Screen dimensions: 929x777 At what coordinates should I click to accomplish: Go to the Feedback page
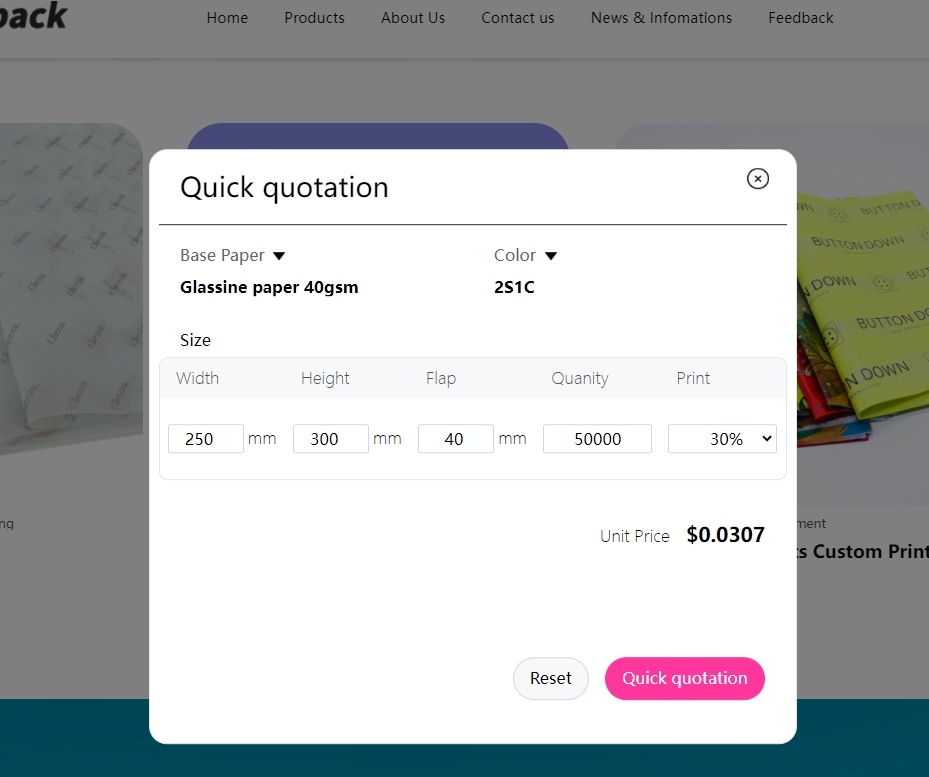(x=800, y=18)
